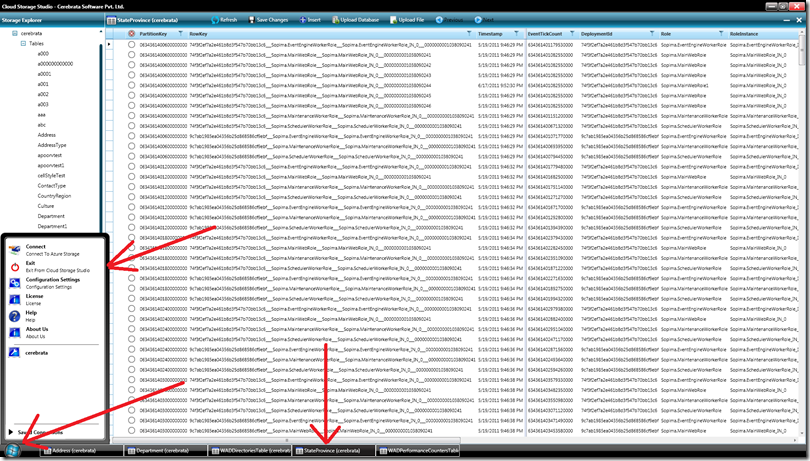Go to Next page arrow icon
Screen dimensions: 810x461
(478, 20)
